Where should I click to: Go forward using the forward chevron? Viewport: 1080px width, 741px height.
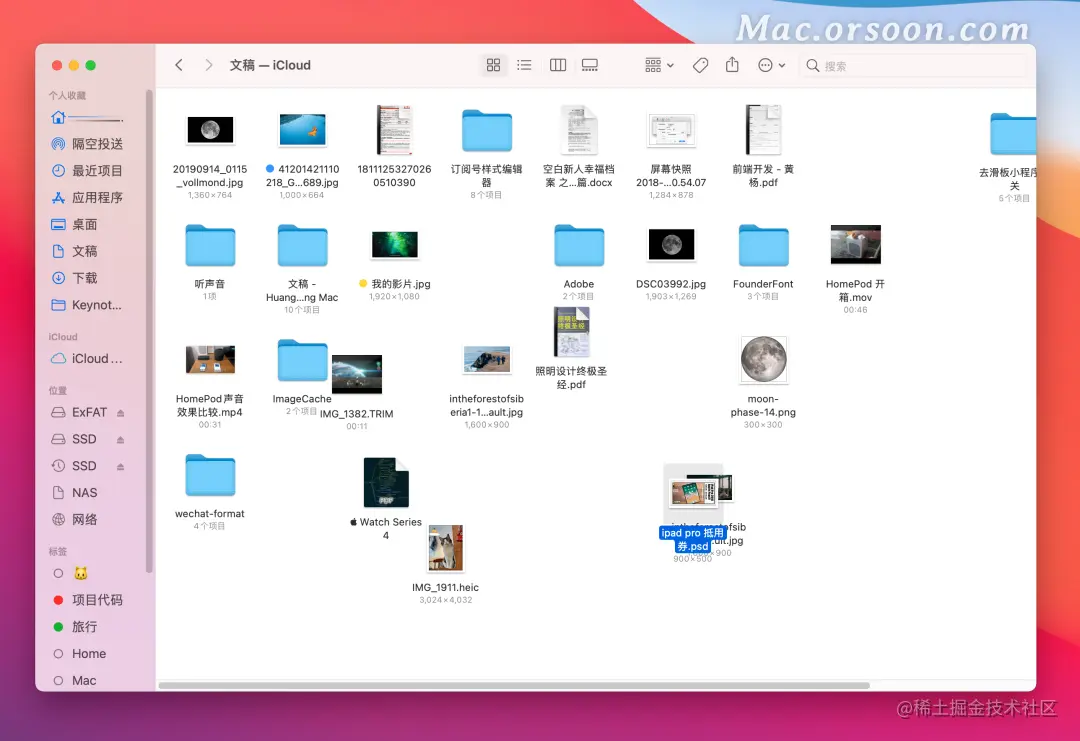[208, 65]
